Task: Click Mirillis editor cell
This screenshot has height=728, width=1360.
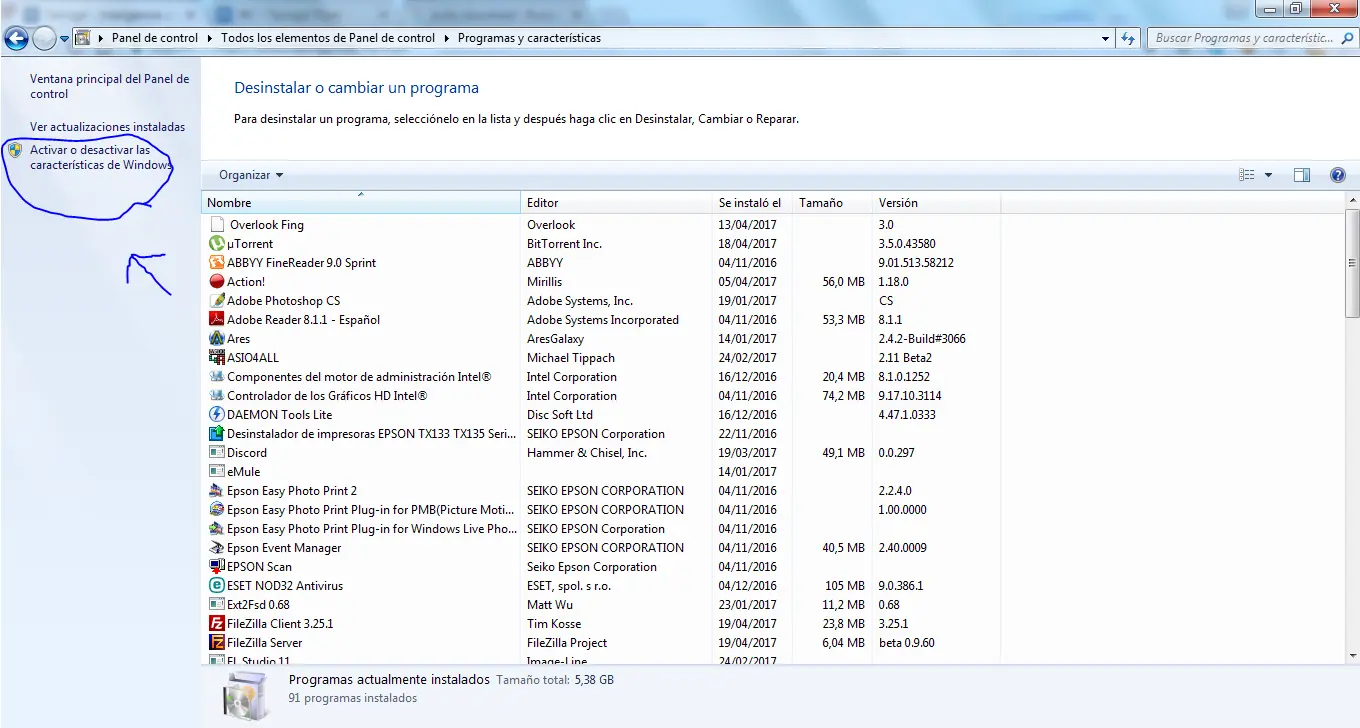Action: [544, 282]
